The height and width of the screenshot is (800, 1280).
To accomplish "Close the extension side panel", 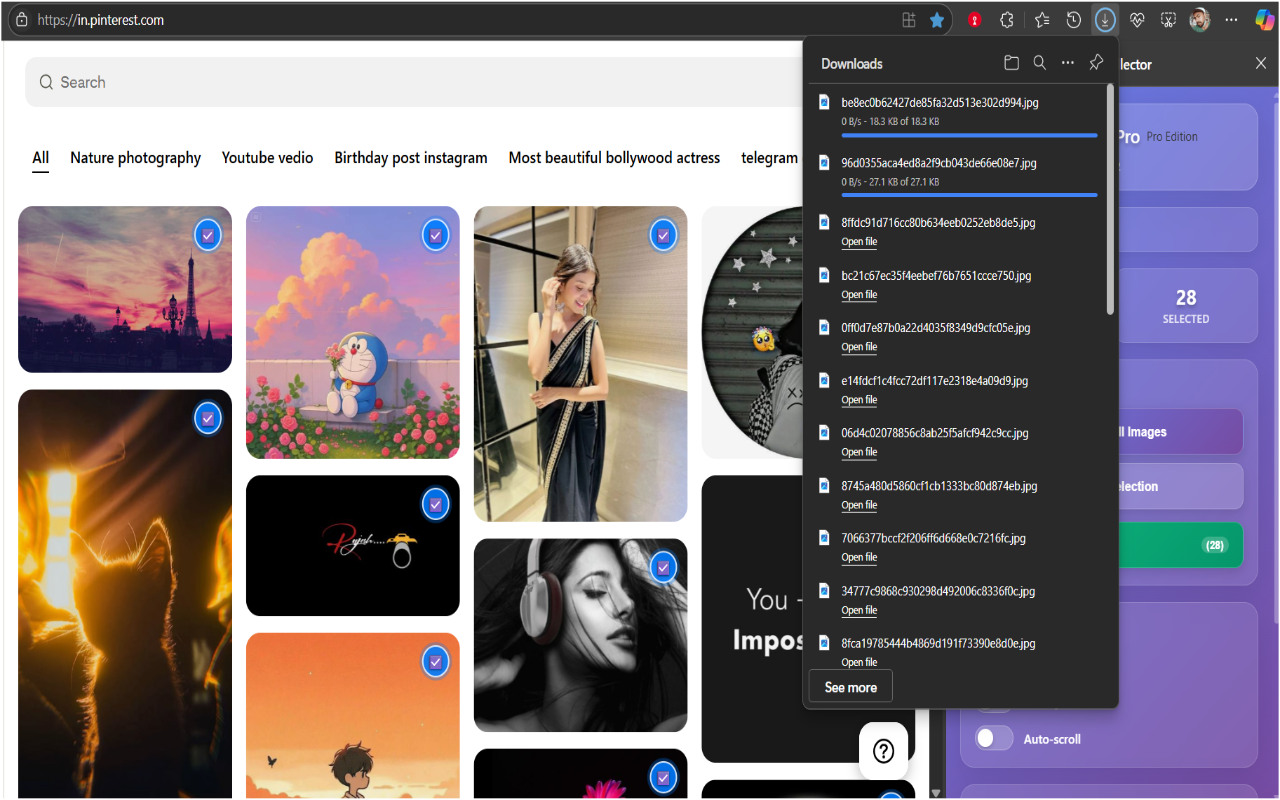I will pos(1261,63).
